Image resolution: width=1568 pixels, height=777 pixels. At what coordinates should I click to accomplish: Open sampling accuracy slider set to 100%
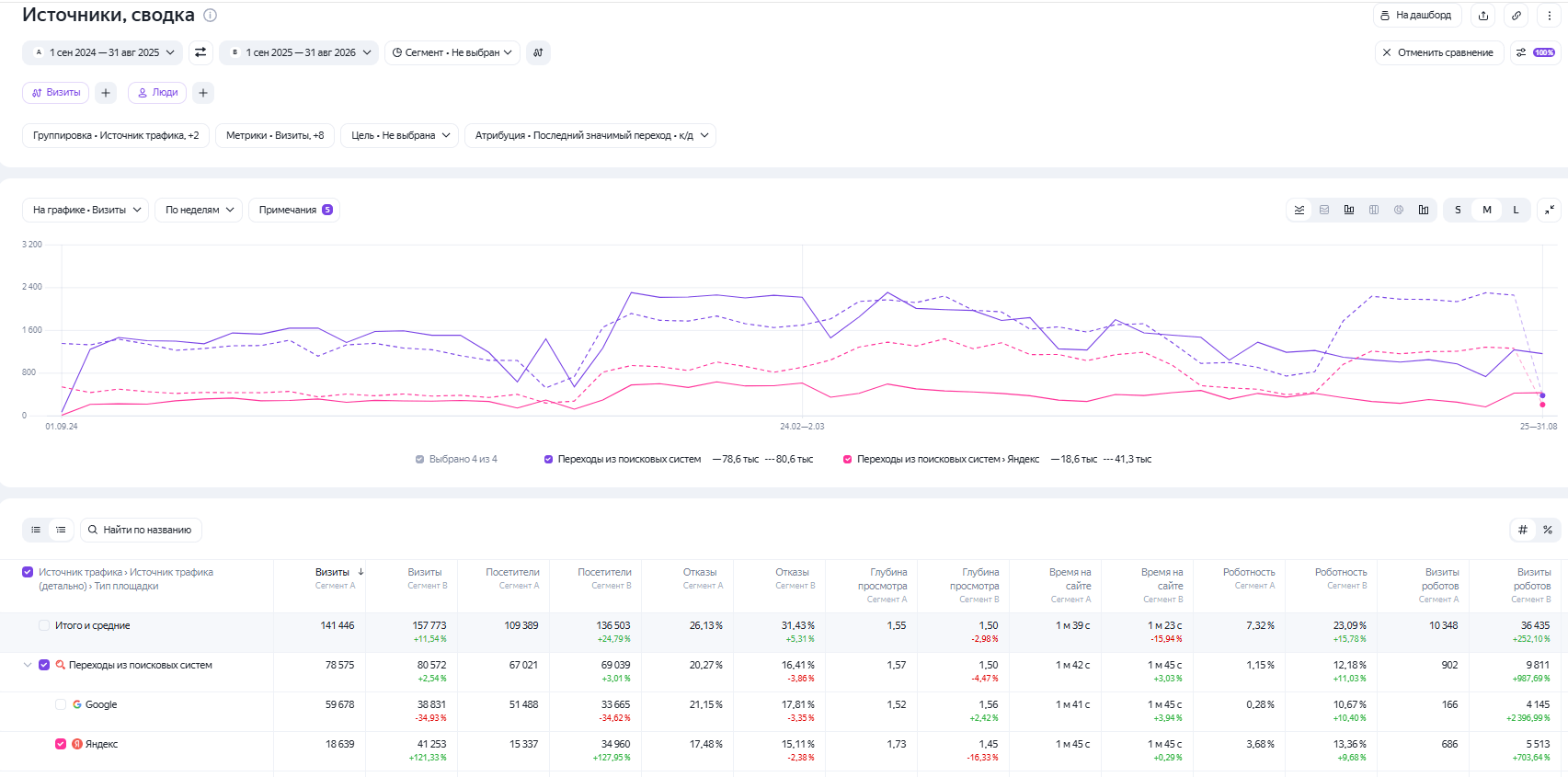coord(1536,52)
